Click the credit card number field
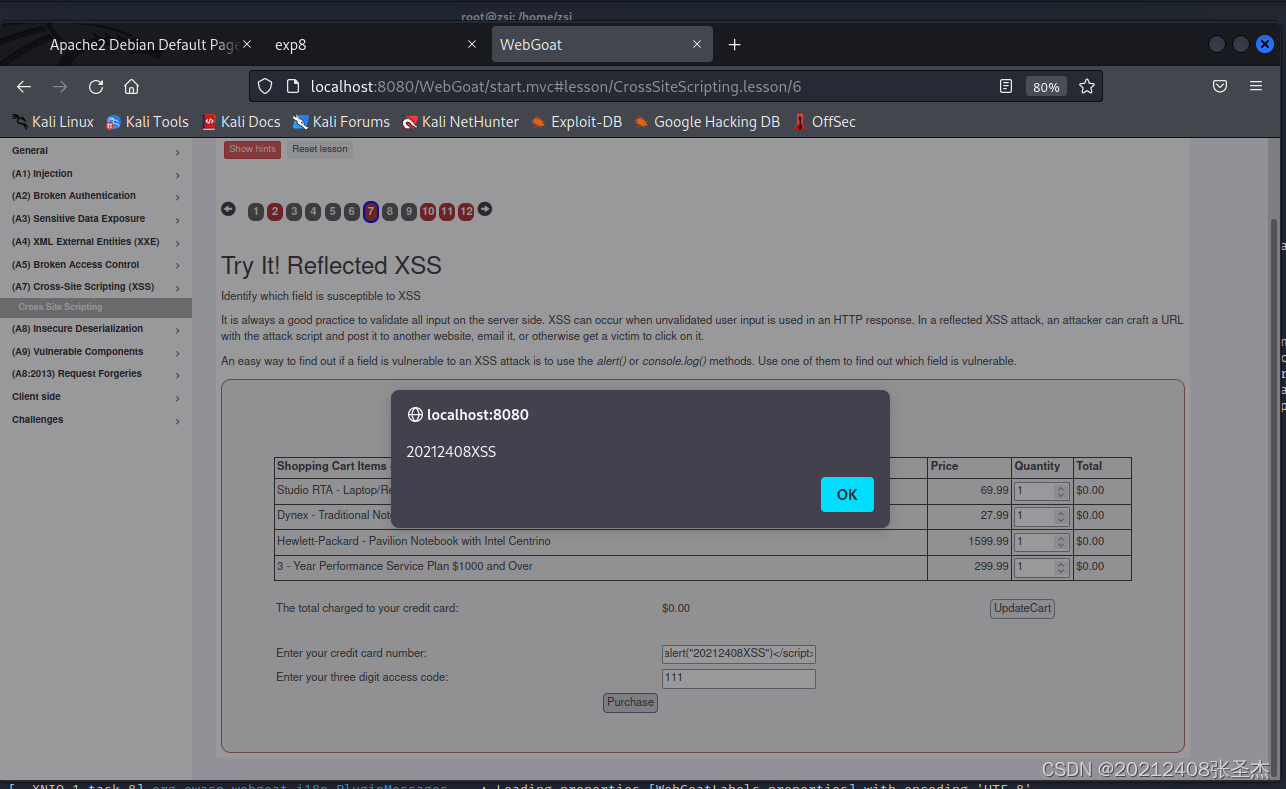Viewport: 1286px width, 789px height. click(739, 654)
